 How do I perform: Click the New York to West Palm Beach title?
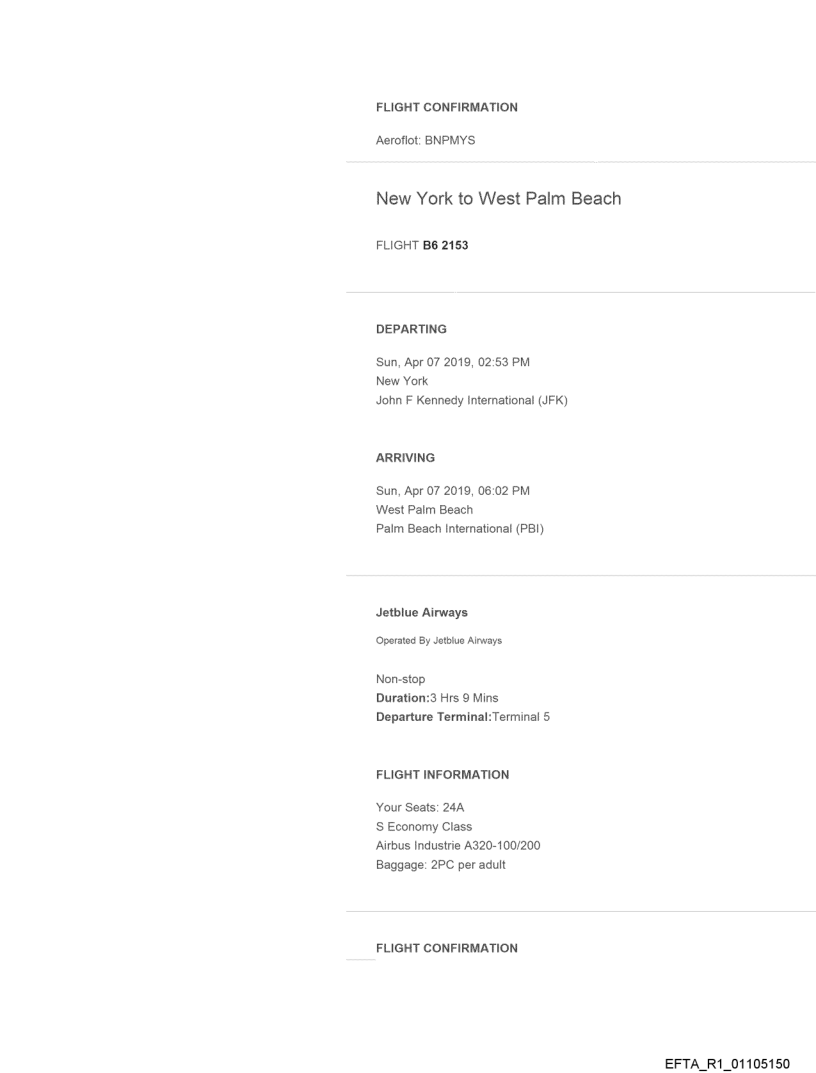pyautogui.click(x=498, y=198)
